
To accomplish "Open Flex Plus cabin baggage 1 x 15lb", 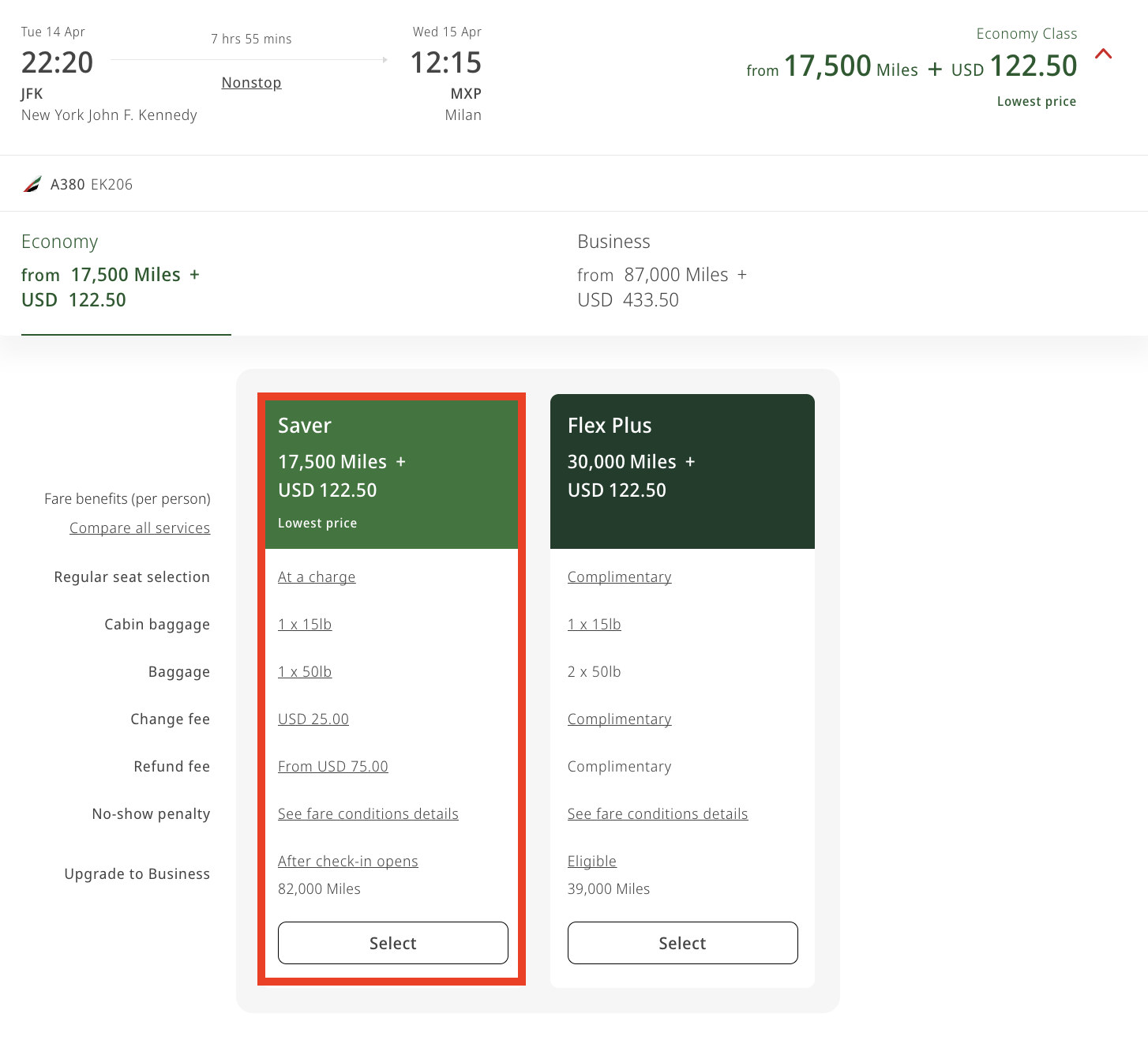I will [x=594, y=625].
